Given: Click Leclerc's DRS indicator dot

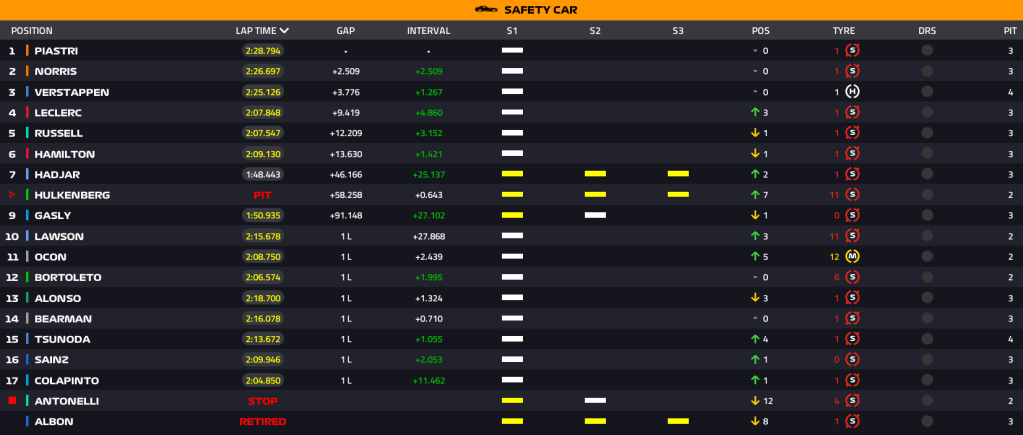Looking at the screenshot, I should point(927,112).
